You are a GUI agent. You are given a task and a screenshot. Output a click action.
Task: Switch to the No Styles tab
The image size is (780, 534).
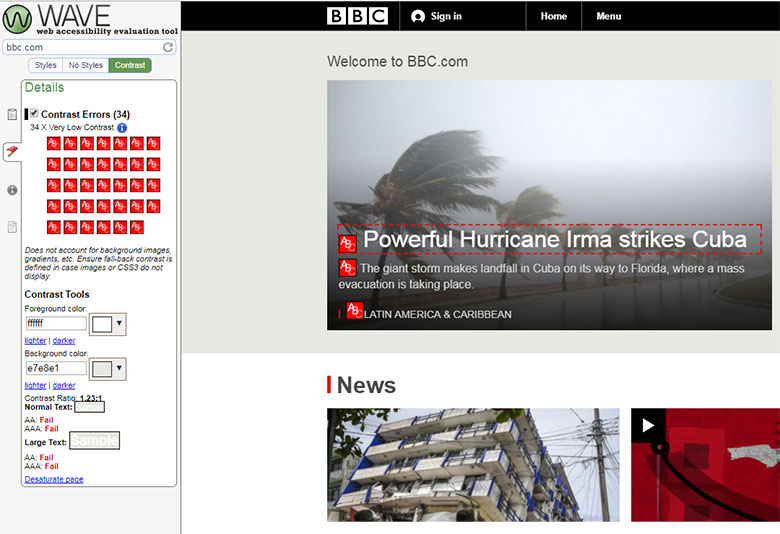pos(86,65)
